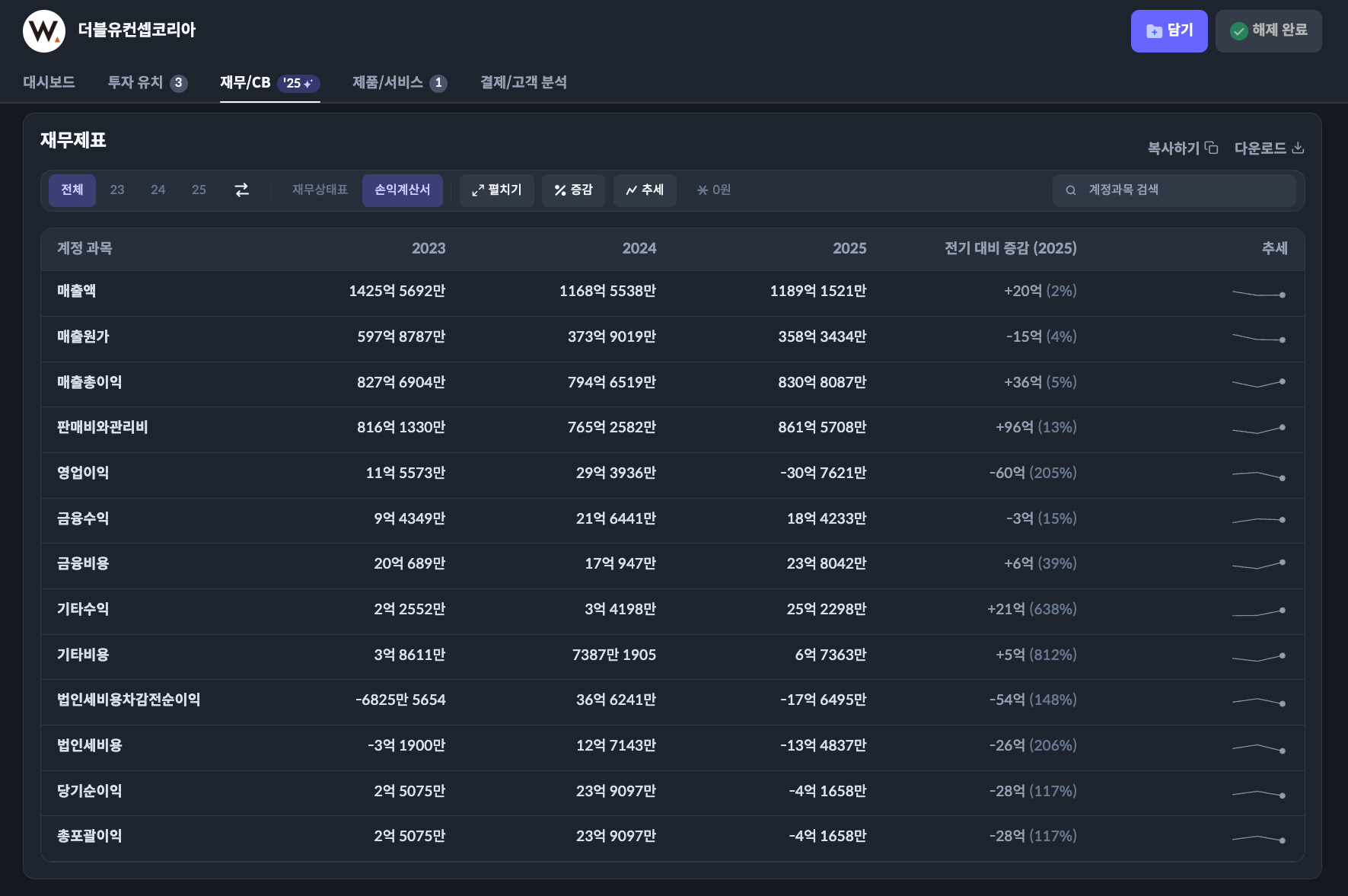
Task: Switch to the 투자 유치 tab
Action: (147, 82)
